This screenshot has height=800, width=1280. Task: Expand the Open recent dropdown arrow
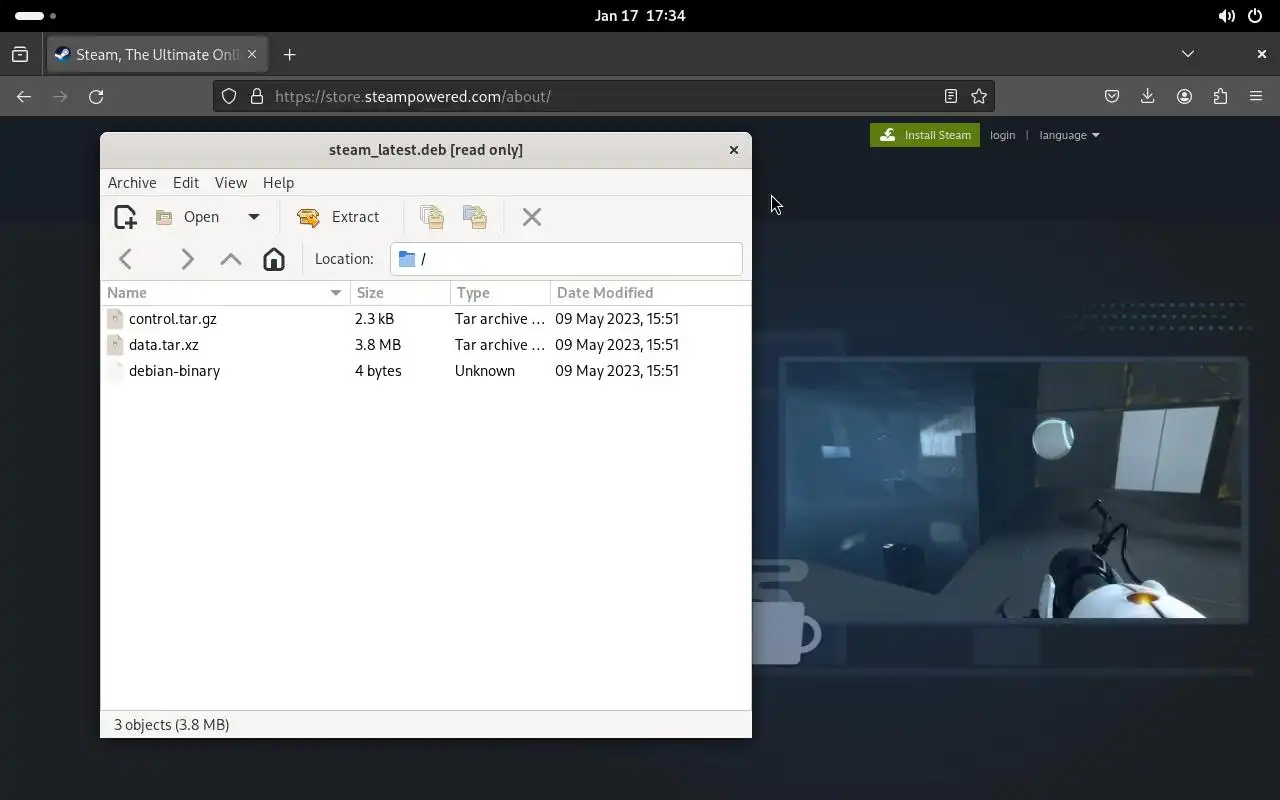click(x=254, y=217)
